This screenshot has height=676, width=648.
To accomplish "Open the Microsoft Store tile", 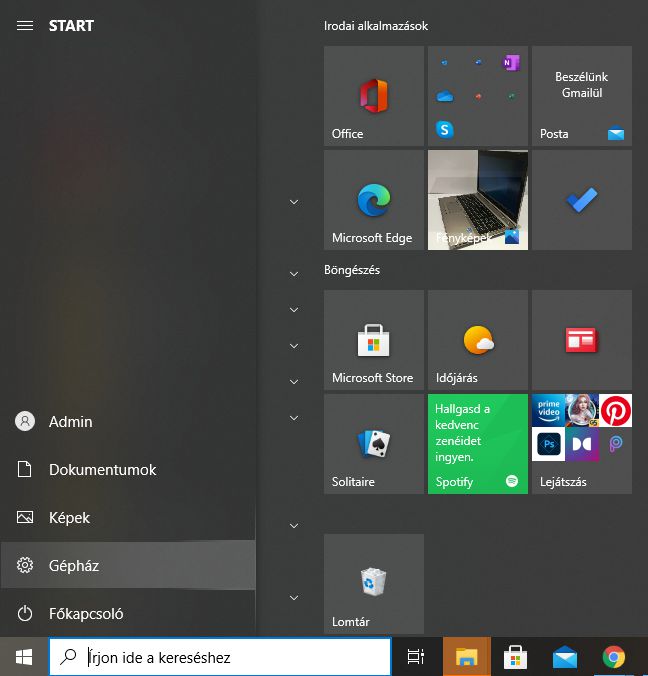I will [x=374, y=340].
